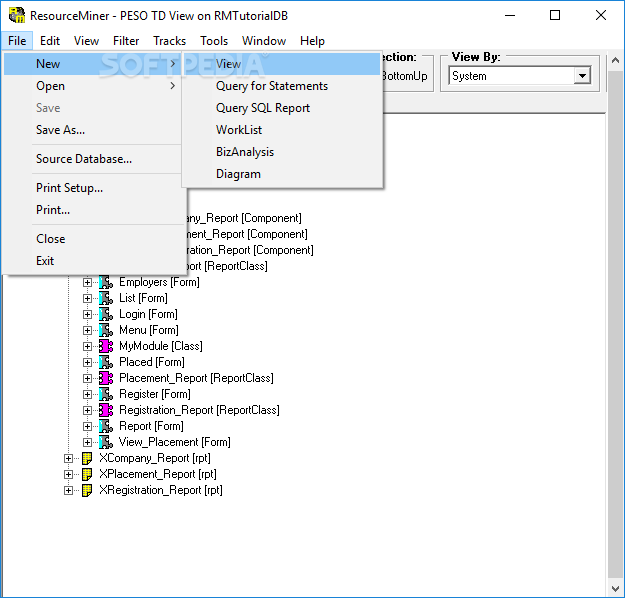Choose Query for Statements

tap(282, 86)
